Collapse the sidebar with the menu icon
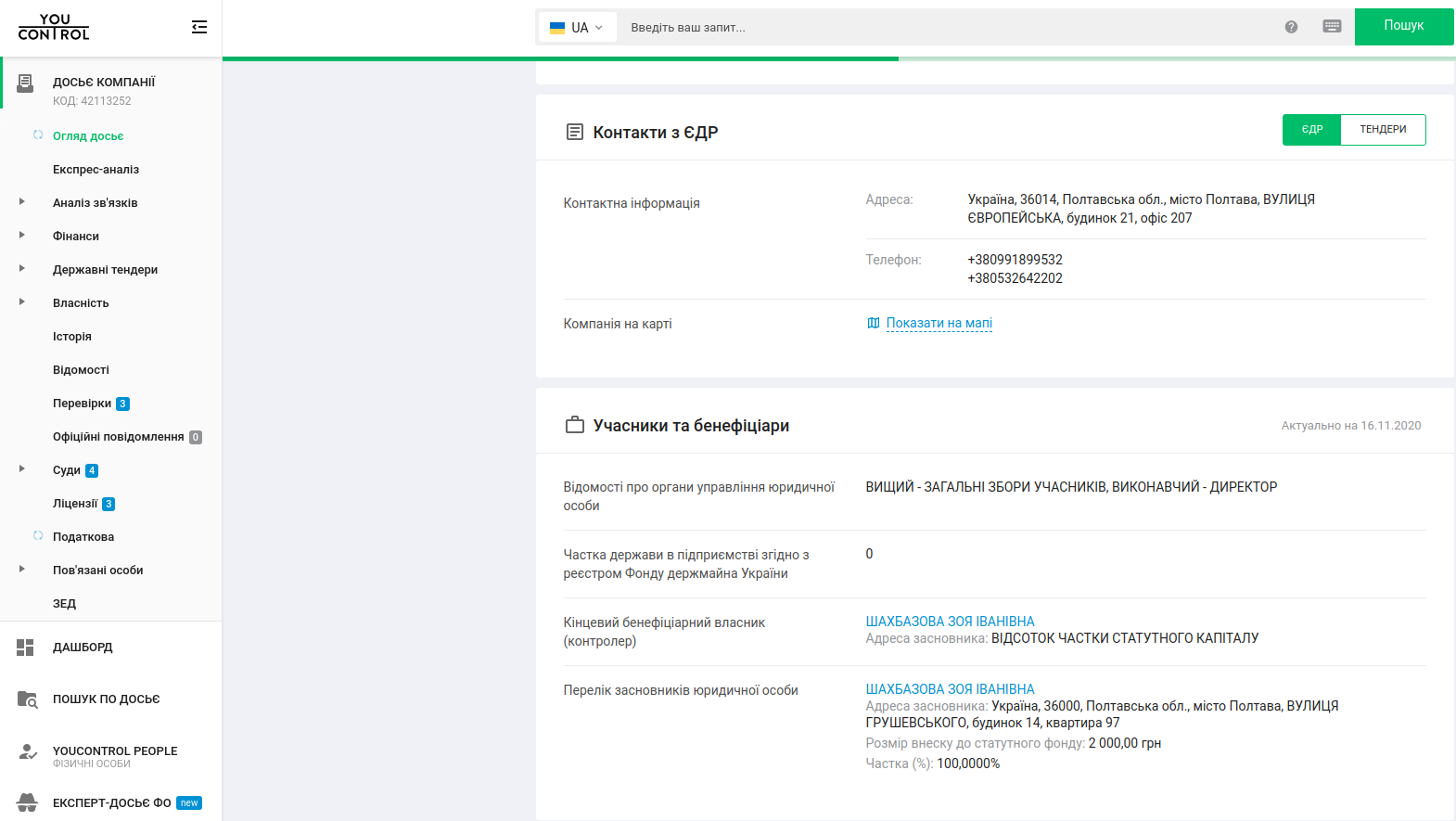1456x821 pixels. [x=198, y=27]
